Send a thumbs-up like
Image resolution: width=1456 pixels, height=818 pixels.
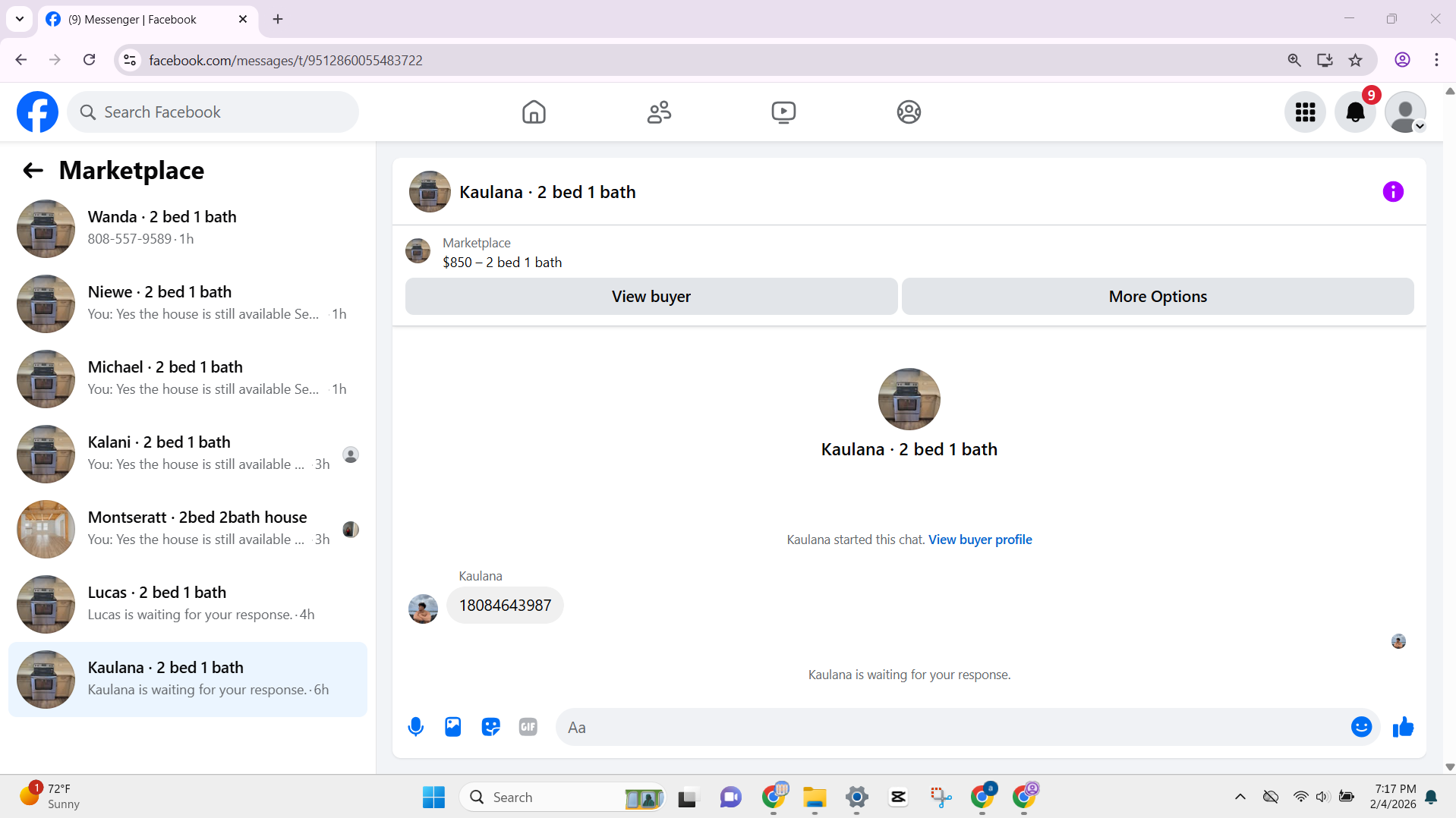(1403, 727)
